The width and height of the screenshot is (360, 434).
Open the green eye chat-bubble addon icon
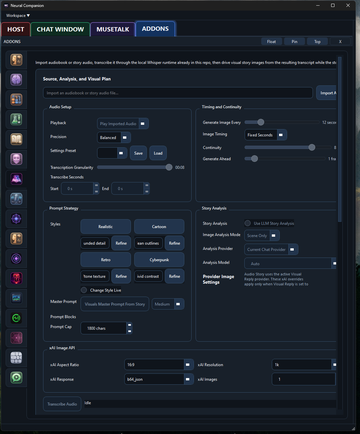pyautogui.click(x=16, y=378)
